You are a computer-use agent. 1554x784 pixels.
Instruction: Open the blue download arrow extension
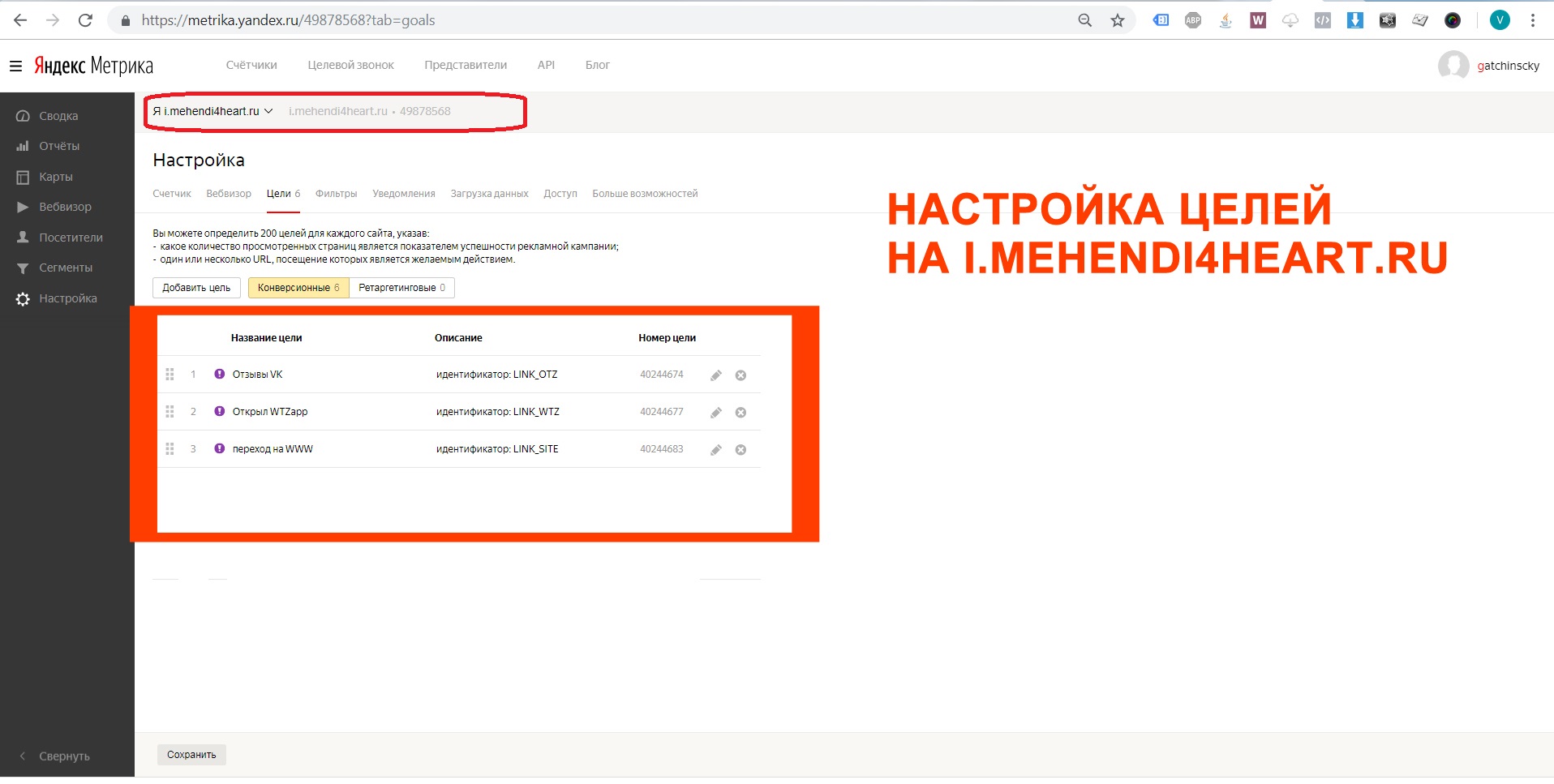(x=1355, y=20)
